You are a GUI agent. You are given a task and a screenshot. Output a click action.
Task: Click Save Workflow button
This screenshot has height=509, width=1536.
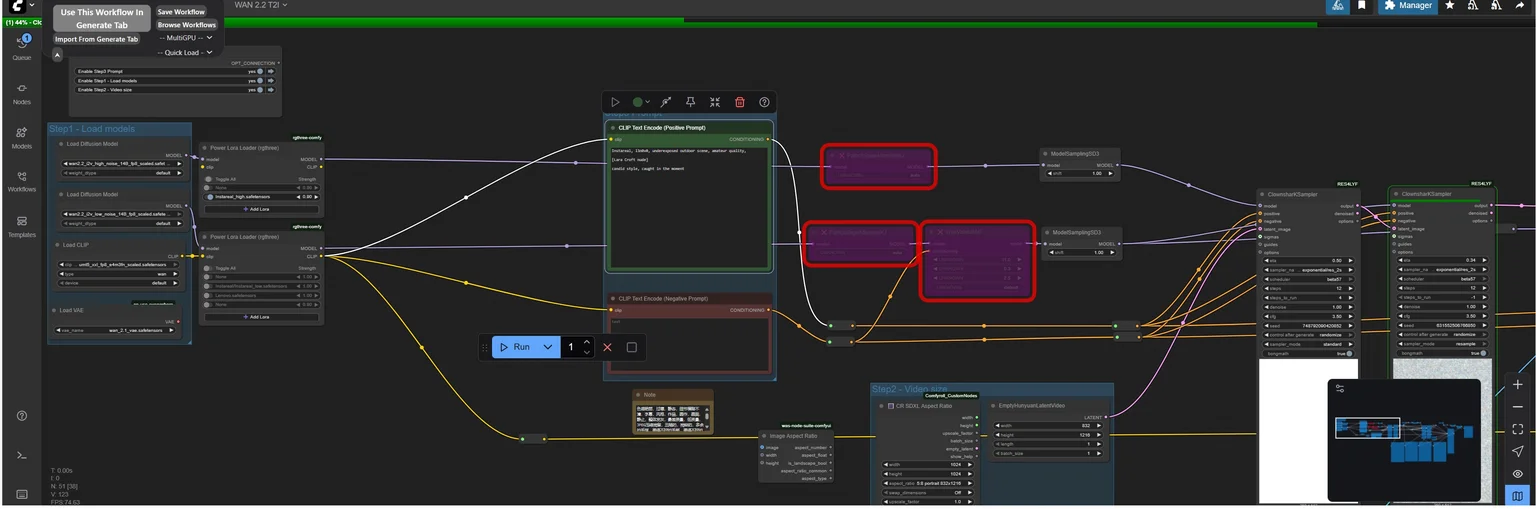pos(181,12)
